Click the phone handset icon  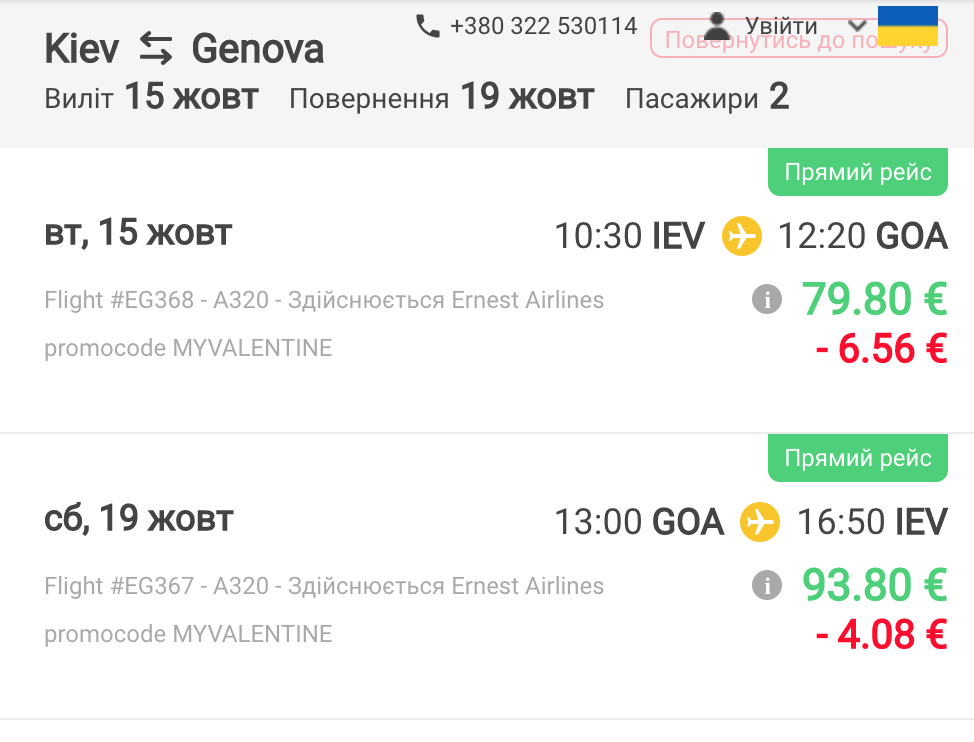(428, 26)
